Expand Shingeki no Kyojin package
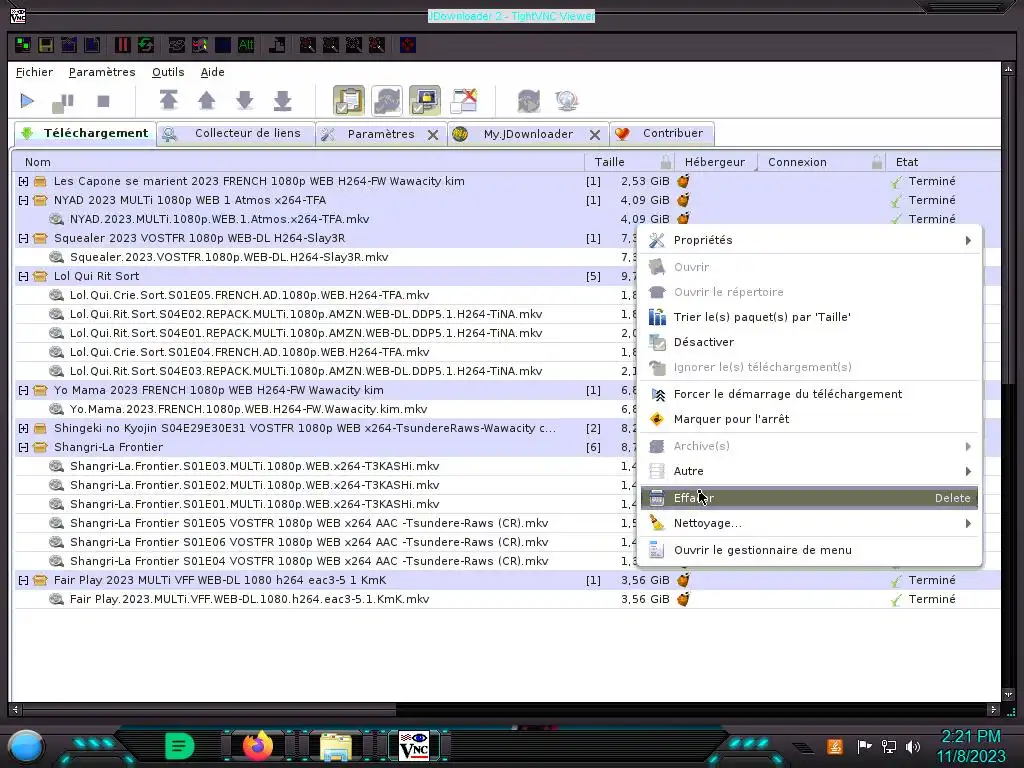This screenshot has width=1024, height=768. click(24, 428)
